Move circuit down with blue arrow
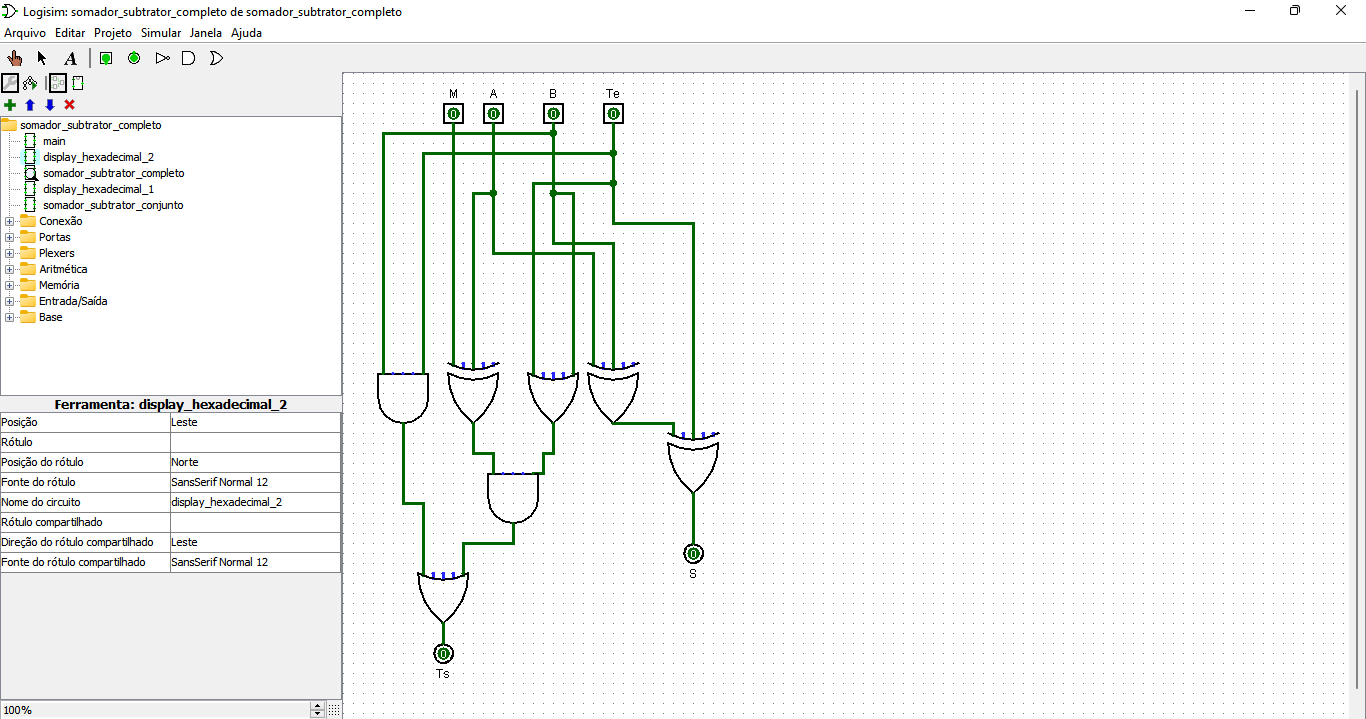The height and width of the screenshot is (719, 1366). (x=49, y=105)
